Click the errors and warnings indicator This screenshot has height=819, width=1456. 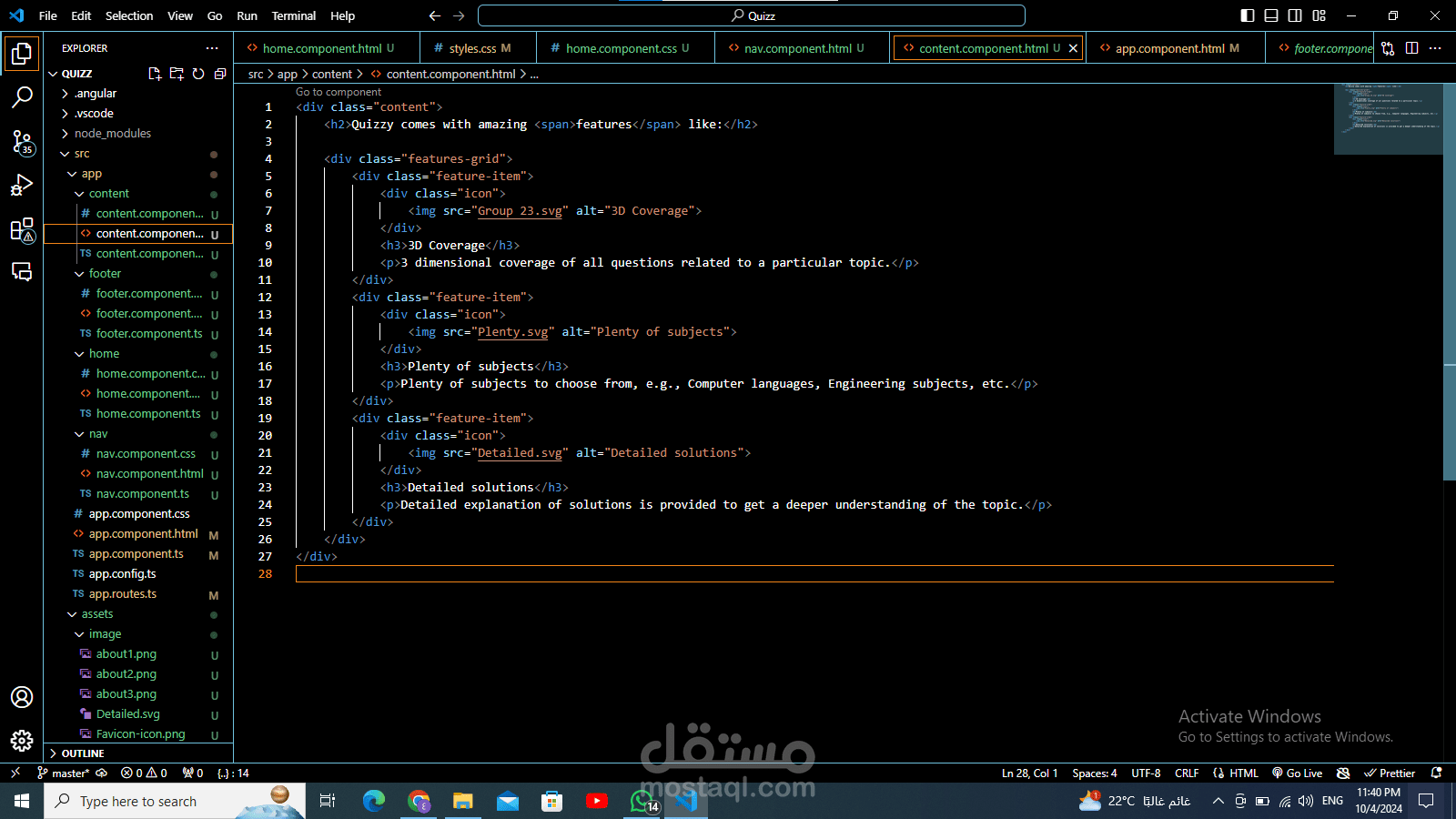144,773
